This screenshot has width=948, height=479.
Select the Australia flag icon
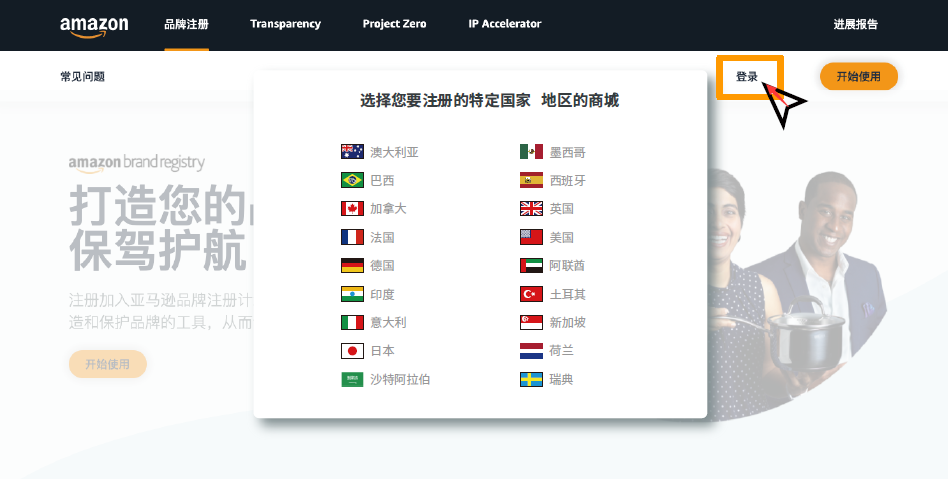352,152
